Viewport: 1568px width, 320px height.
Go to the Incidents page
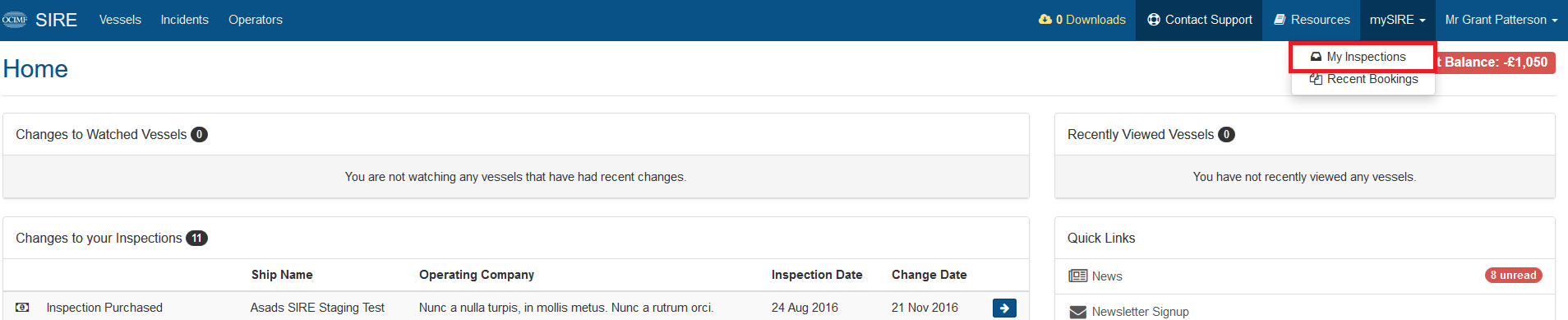185,20
